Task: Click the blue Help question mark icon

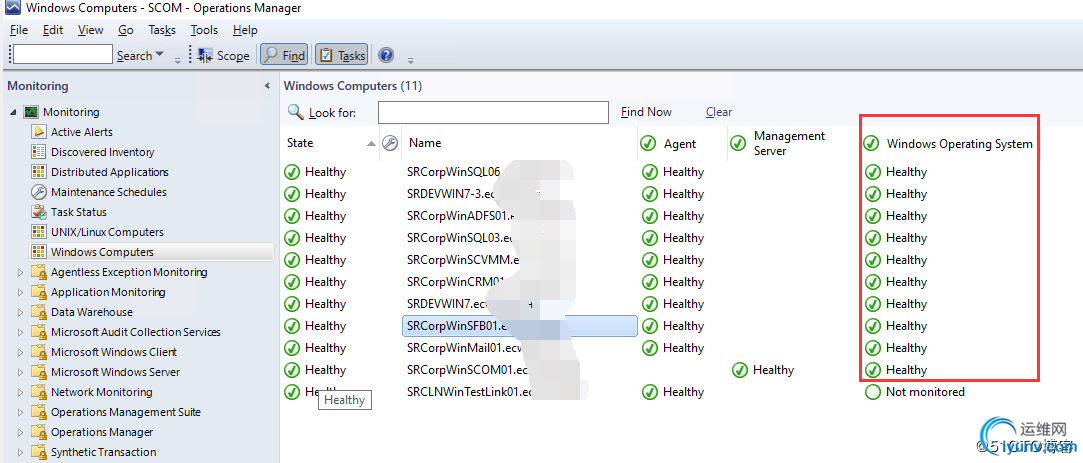Action: pos(386,55)
